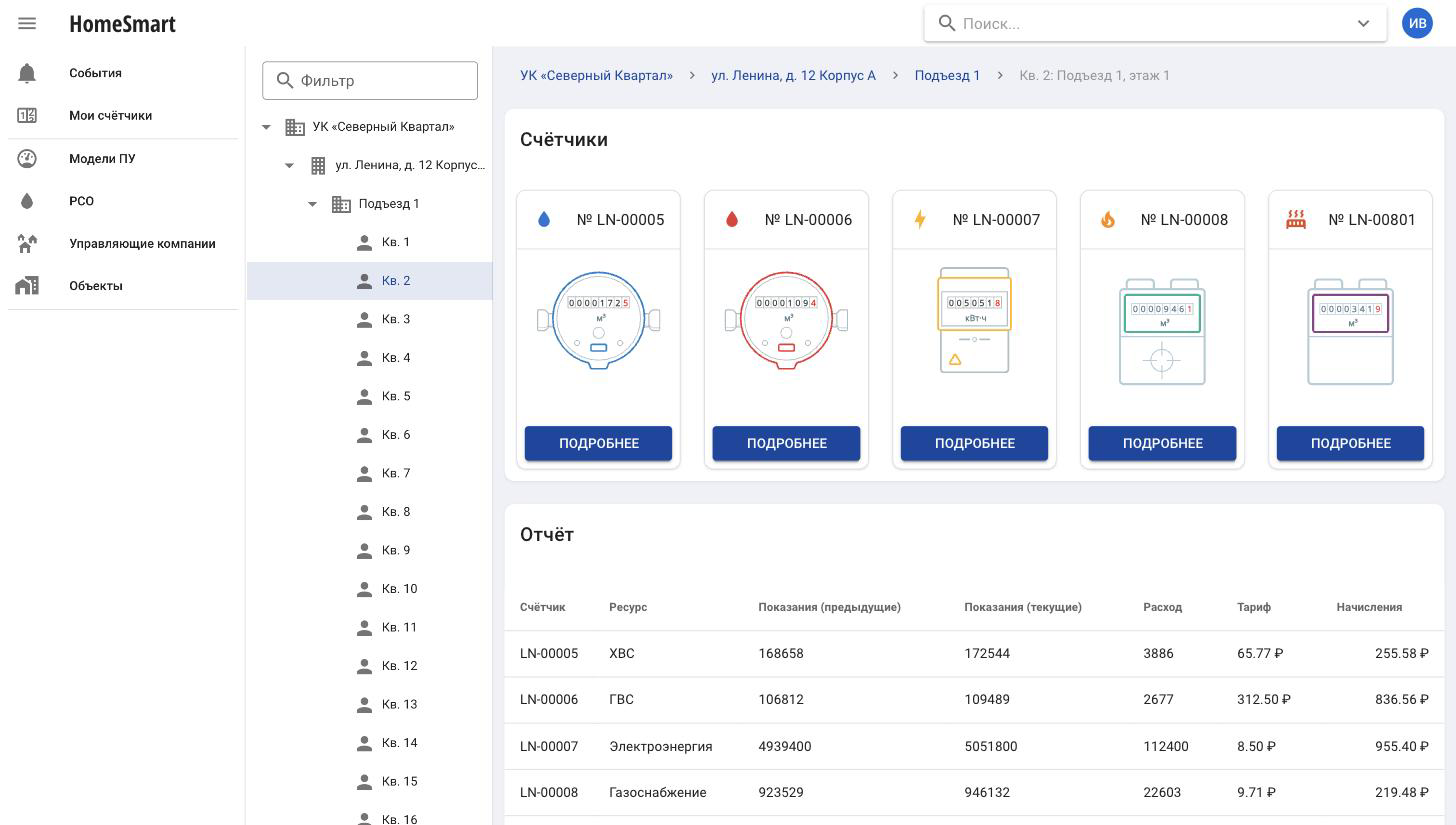
Task: Follow the УК «Северный Квартал» breadcrumb link
Action: coord(596,75)
